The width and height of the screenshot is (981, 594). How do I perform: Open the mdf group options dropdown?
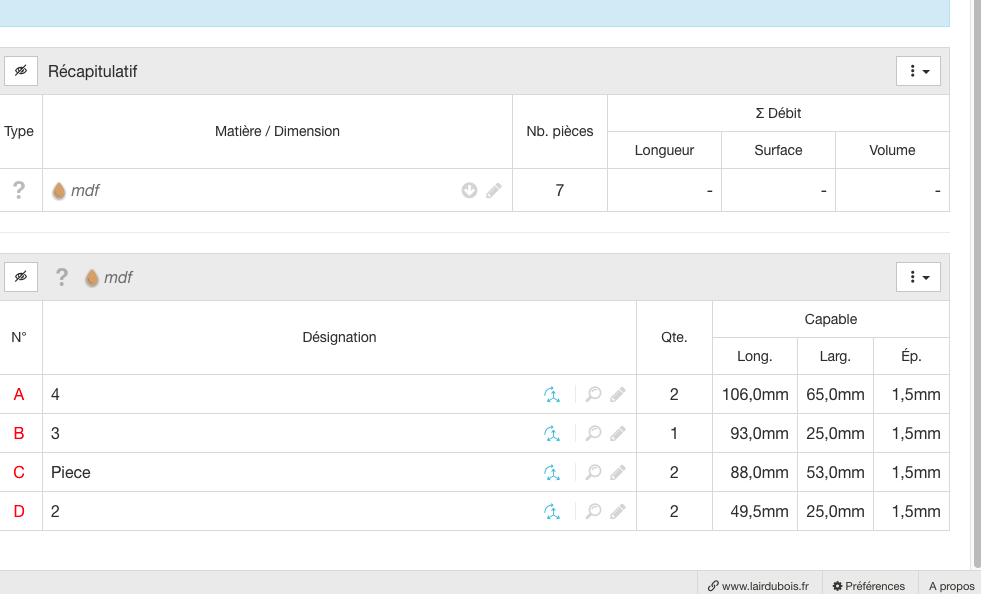pyautogui.click(x=918, y=277)
